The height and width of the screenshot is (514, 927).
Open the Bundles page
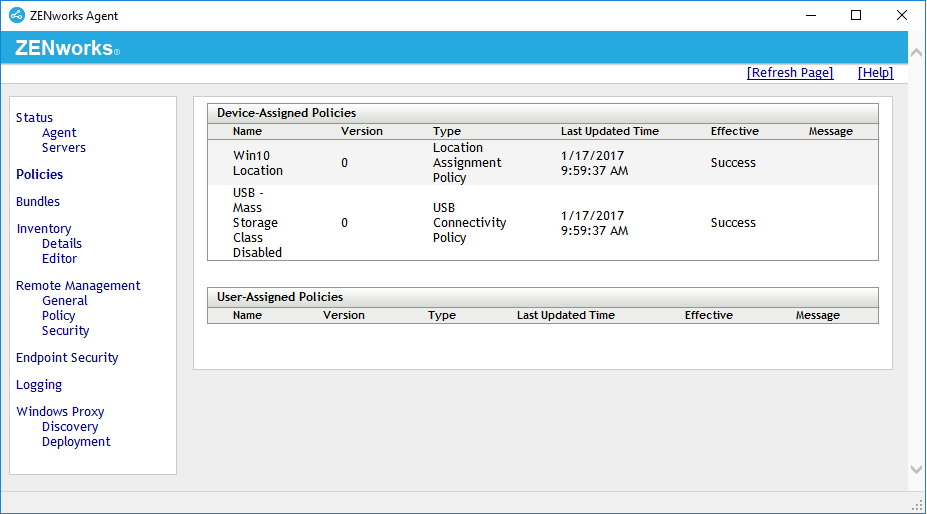pyautogui.click(x=38, y=202)
